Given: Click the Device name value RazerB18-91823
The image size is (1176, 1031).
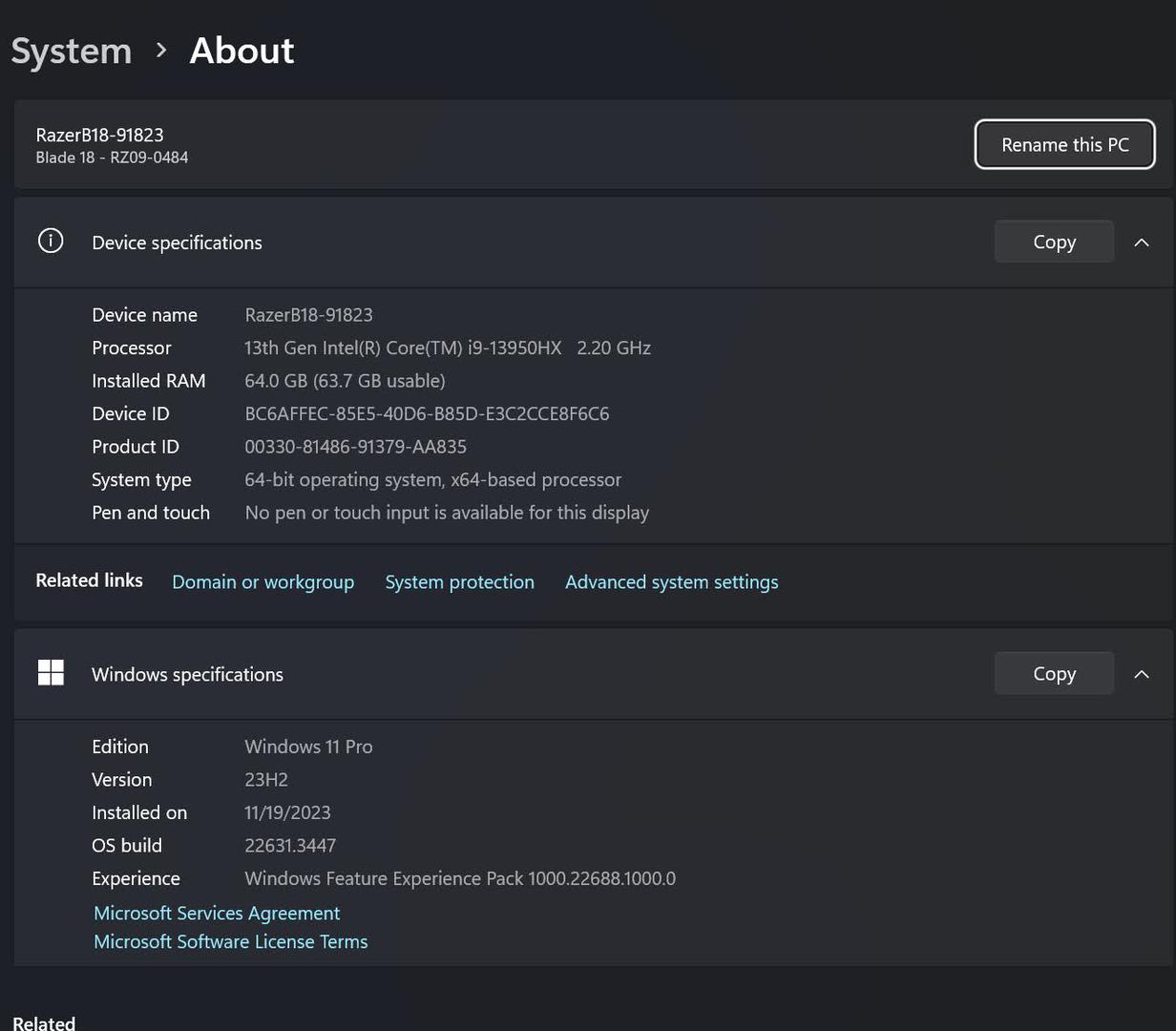Looking at the screenshot, I should 308,314.
